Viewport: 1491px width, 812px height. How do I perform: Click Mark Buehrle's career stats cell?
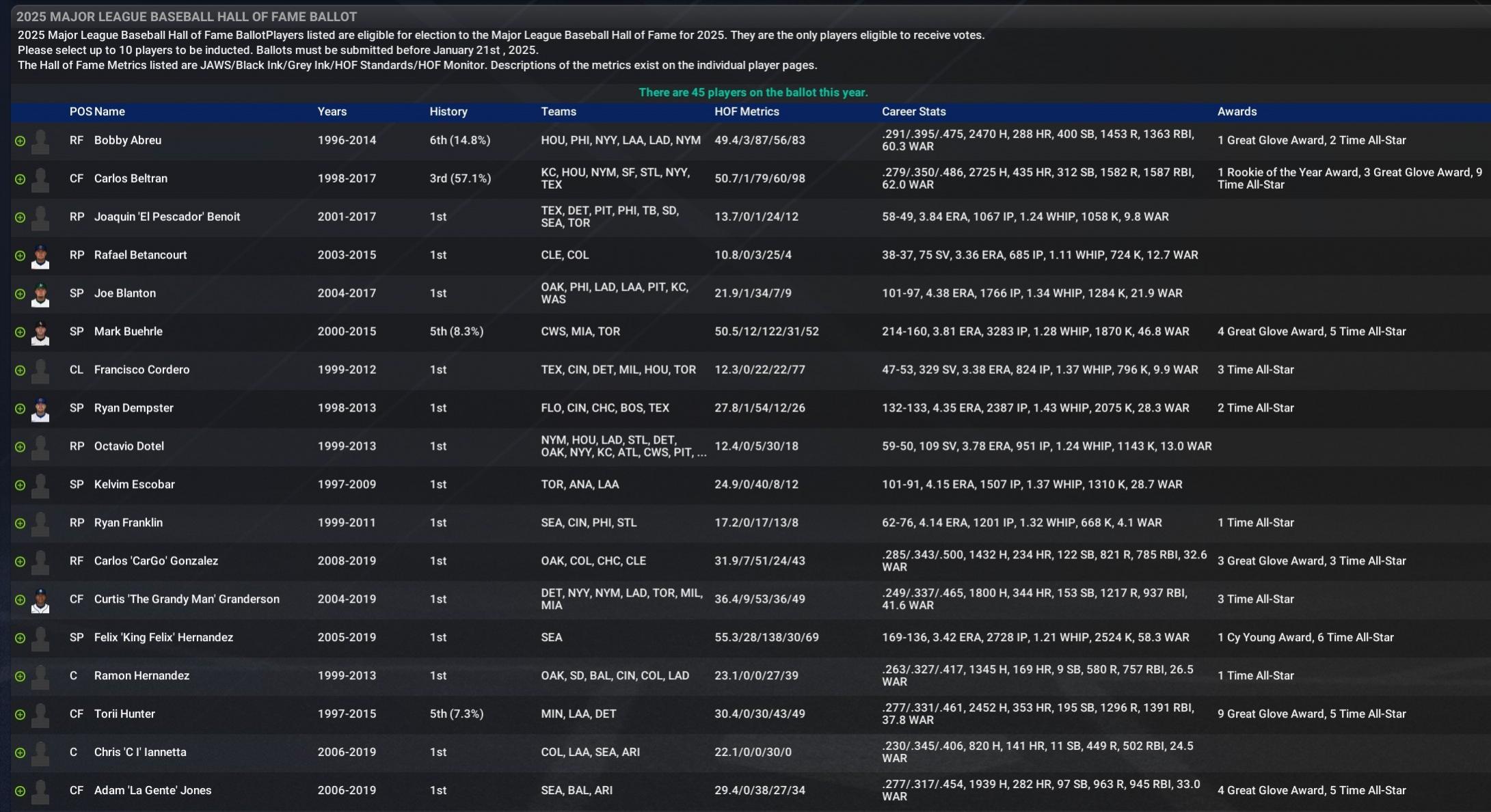(1039, 331)
